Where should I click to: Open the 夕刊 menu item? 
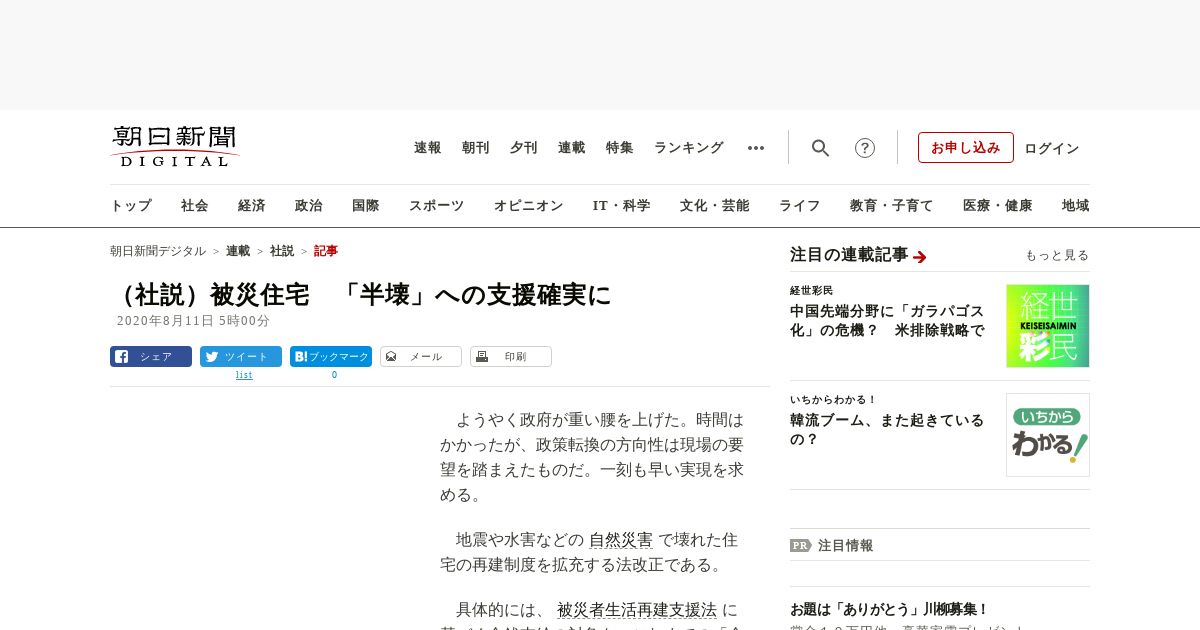point(524,148)
